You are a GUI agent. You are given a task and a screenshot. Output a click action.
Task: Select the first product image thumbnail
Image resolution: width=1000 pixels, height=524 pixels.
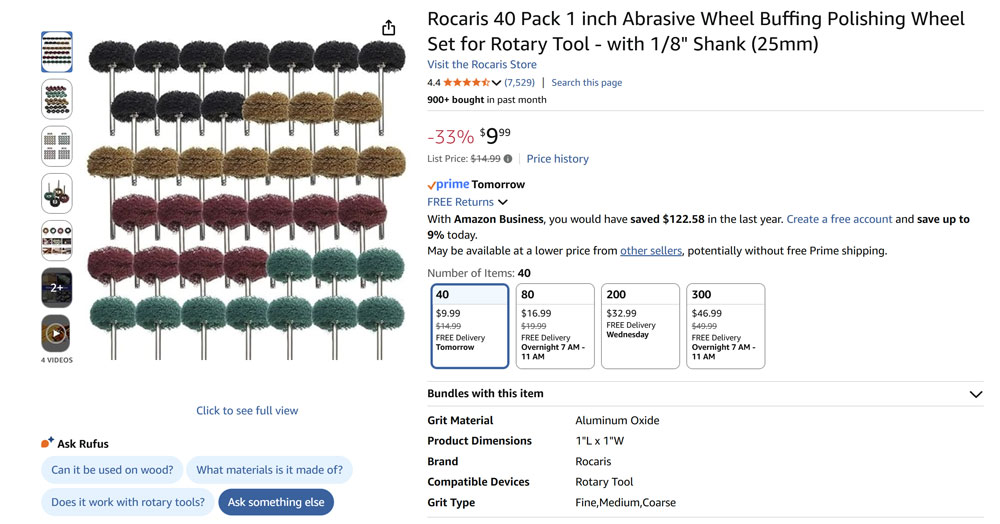point(56,52)
